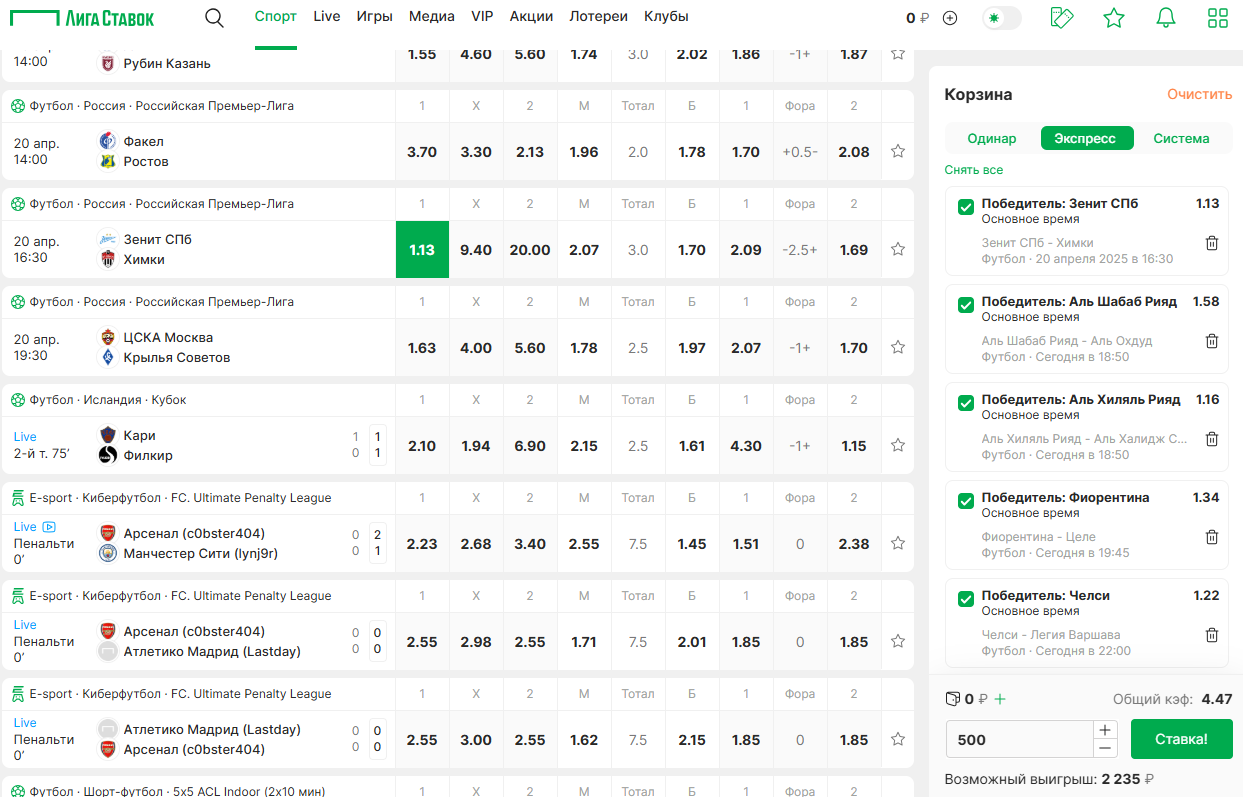Uncheck the Аль Хиляль Рияд selection checkbox
Viewport: 1243px width, 797px height.
[966, 403]
